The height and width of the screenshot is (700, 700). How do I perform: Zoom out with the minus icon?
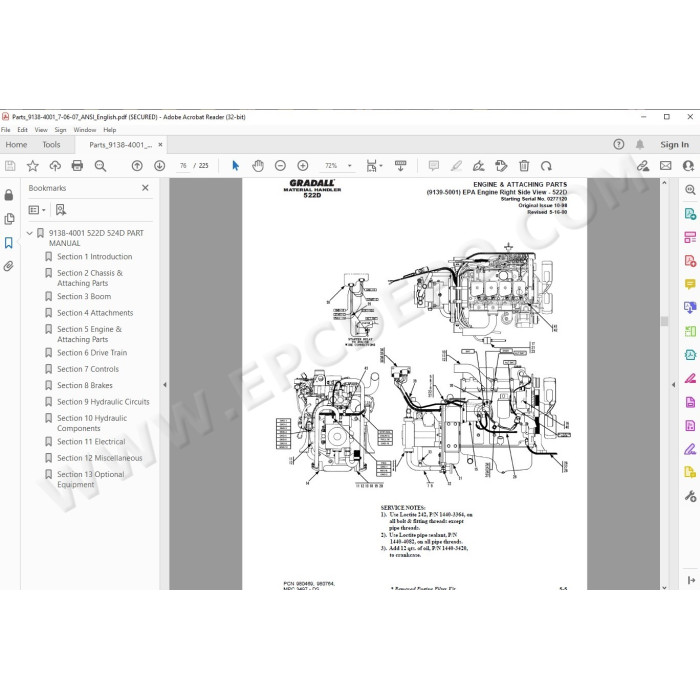click(280, 166)
